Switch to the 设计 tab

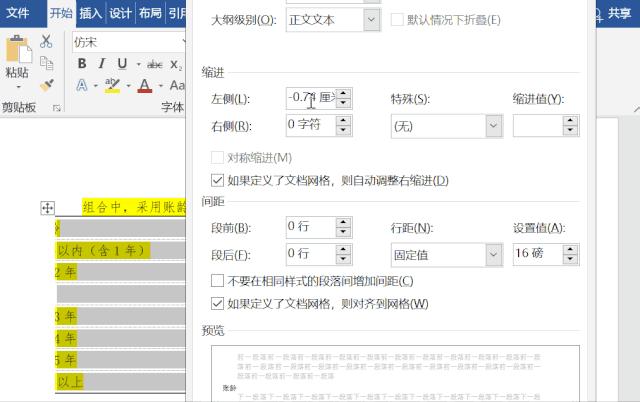point(120,13)
